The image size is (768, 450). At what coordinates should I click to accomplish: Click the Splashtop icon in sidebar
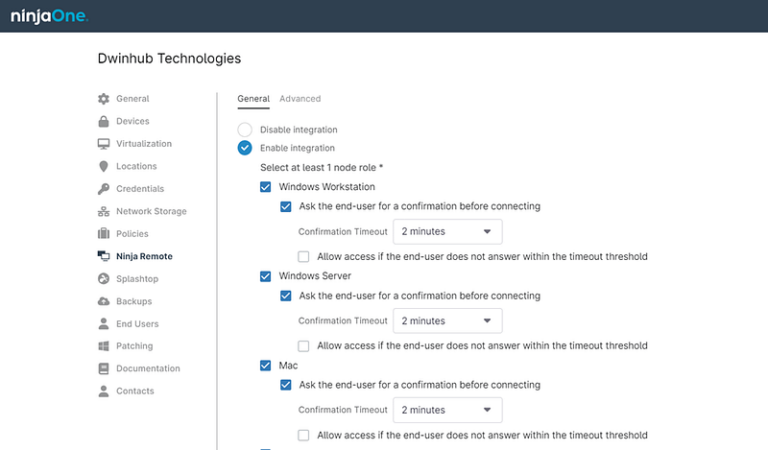(x=103, y=279)
